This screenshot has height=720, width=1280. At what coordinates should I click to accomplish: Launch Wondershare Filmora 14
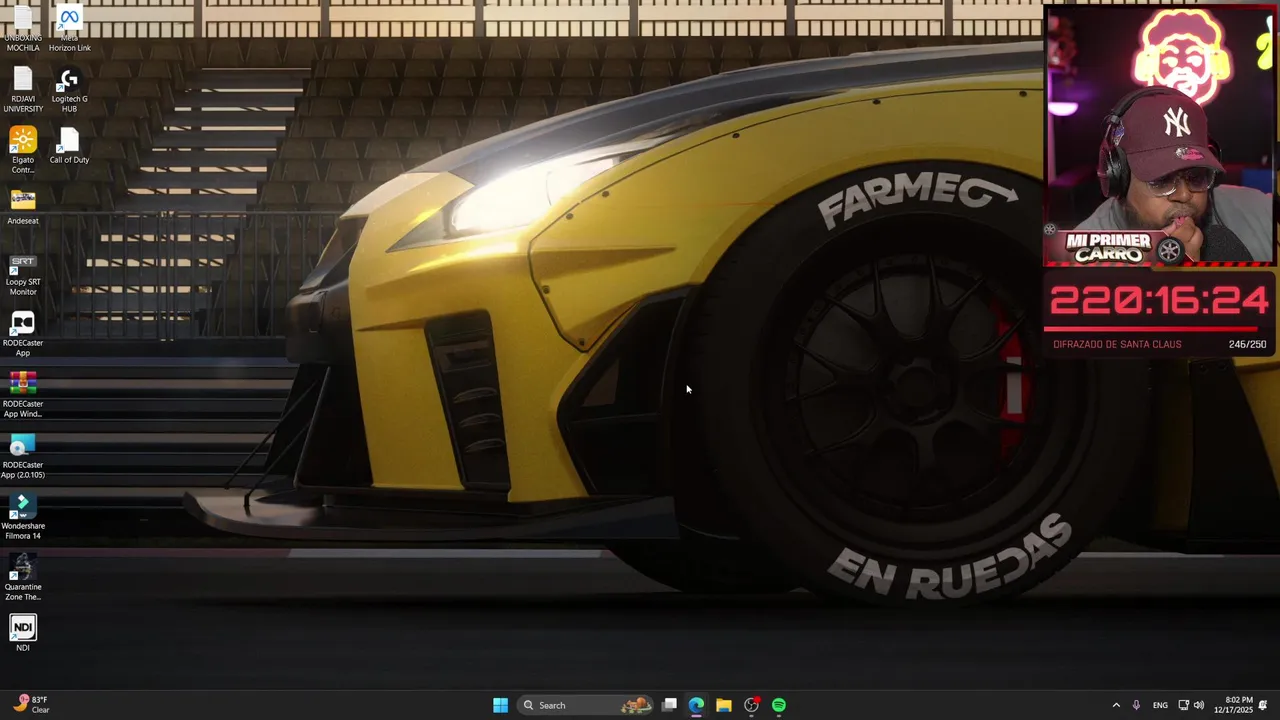click(23, 517)
